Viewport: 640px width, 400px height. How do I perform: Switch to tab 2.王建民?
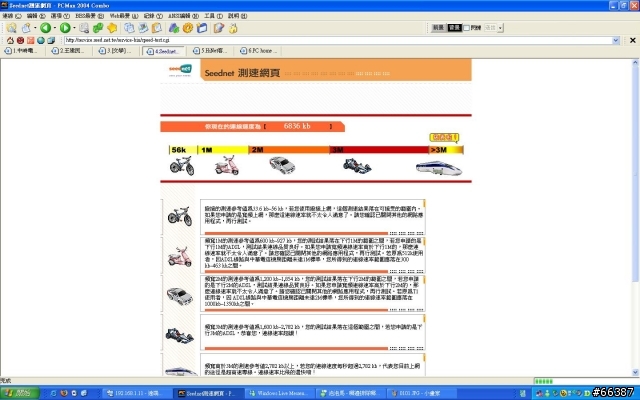point(69,51)
